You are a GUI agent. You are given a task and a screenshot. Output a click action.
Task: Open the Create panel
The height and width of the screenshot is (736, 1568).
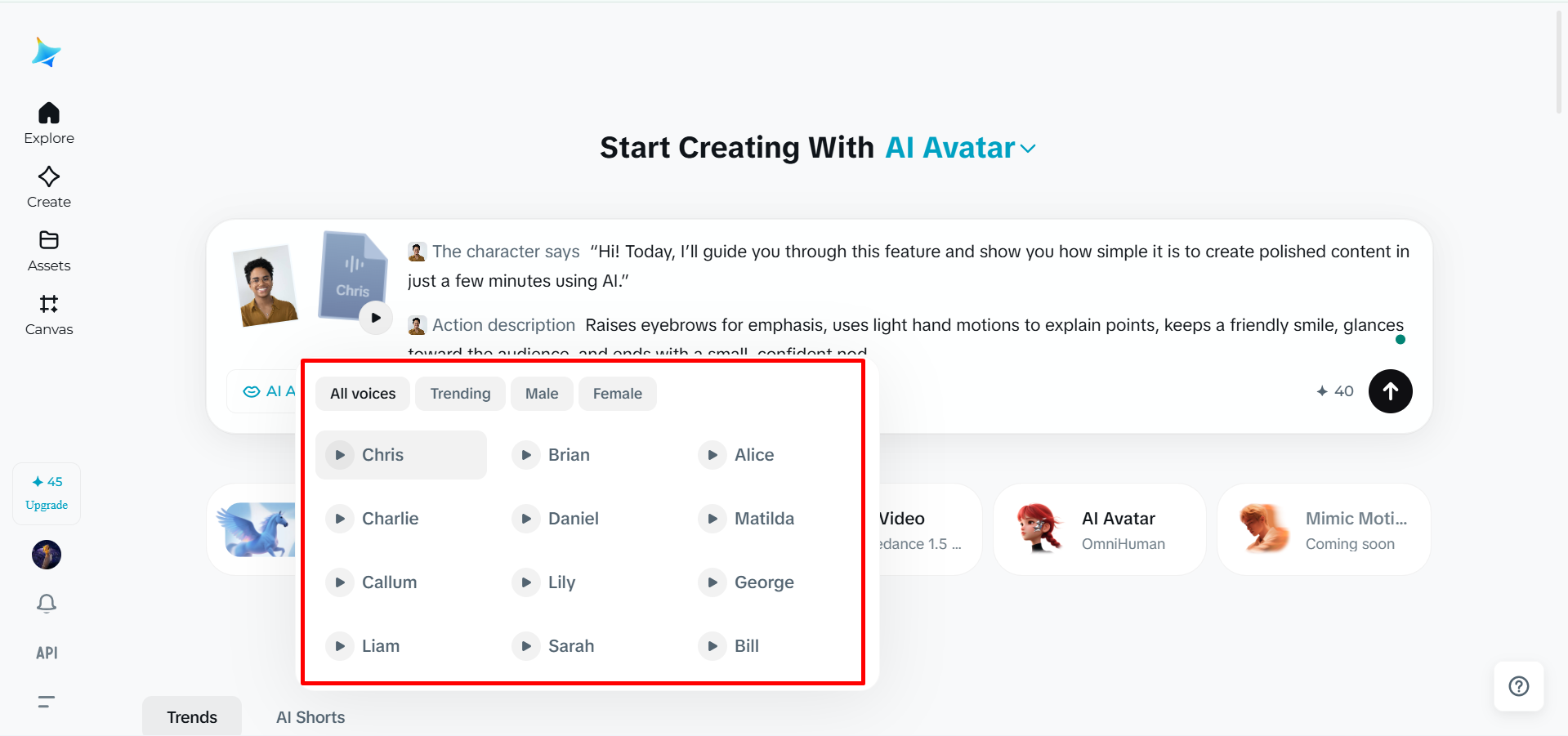point(48,187)
